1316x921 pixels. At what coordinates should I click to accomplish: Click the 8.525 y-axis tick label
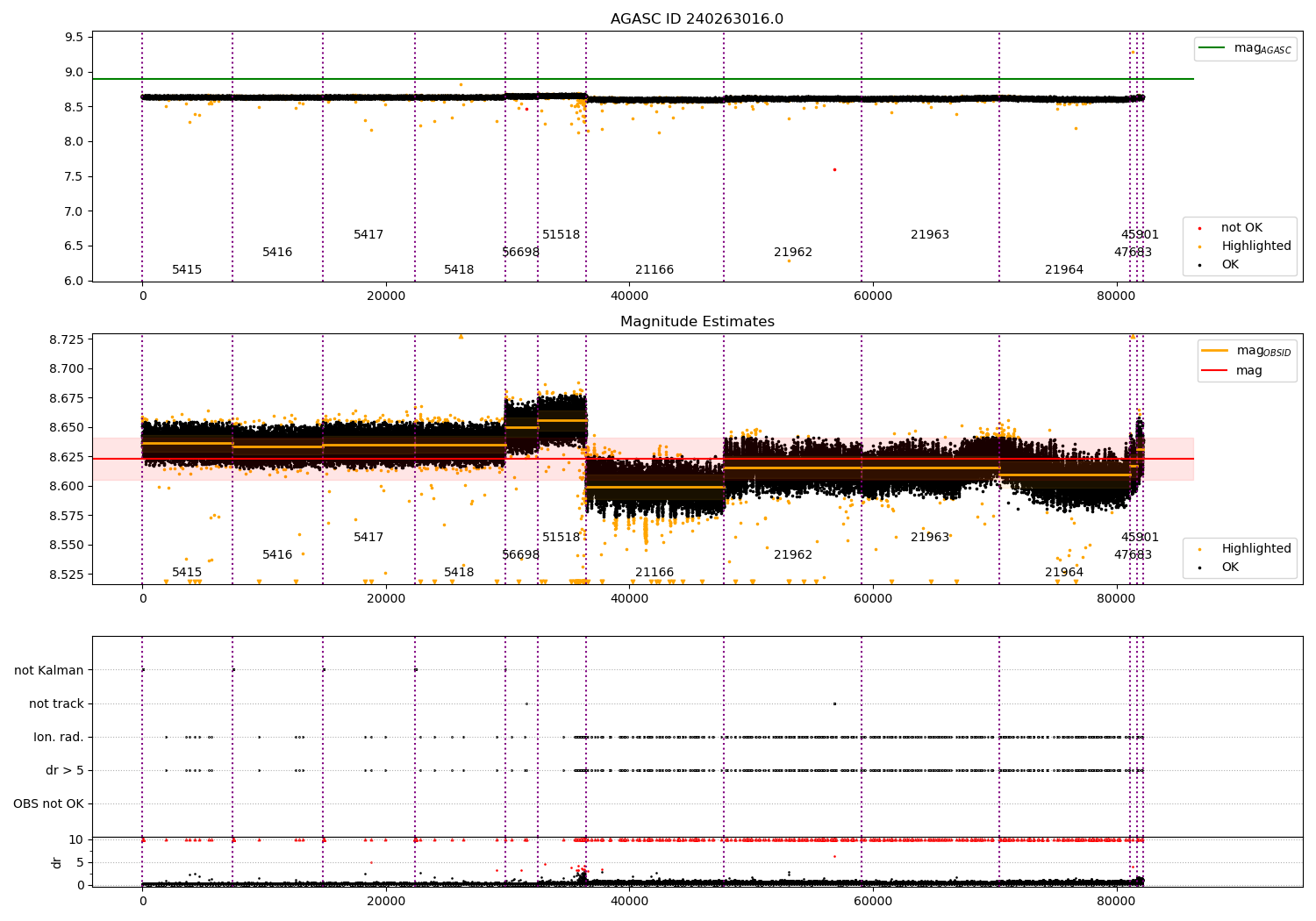tap(68, 575)
